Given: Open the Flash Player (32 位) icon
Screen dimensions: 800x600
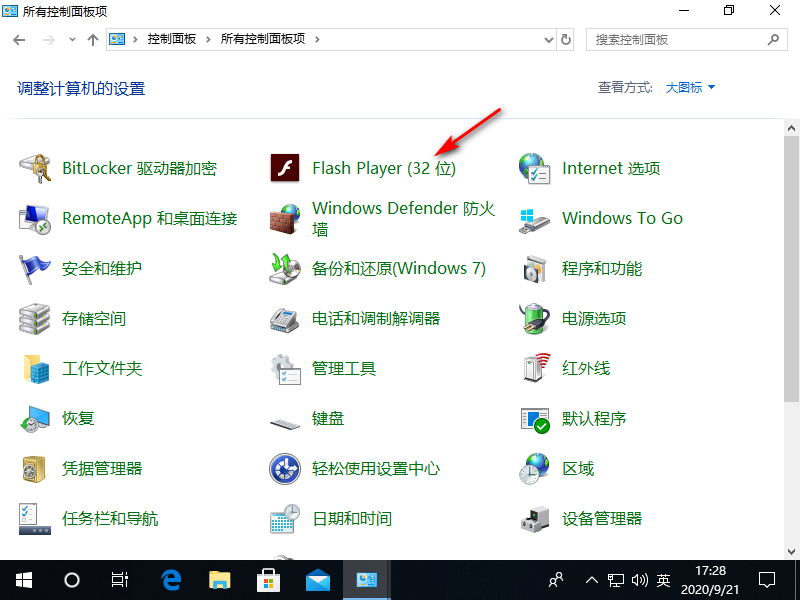Looking at the screenshot, I should click(x=285, y=168).
